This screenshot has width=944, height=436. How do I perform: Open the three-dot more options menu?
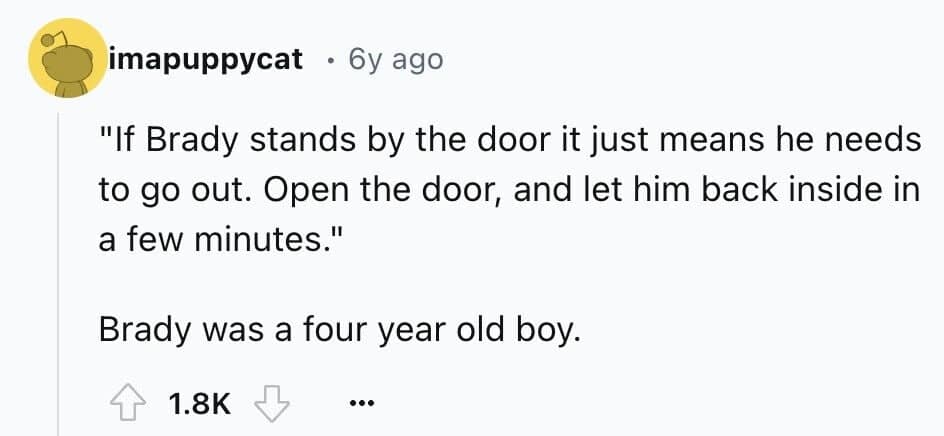coord(360,404)
